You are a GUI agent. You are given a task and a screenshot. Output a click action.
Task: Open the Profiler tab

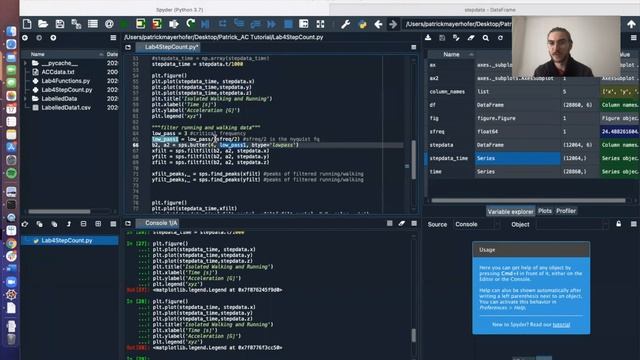pyautogui.click(x=566, y=211)
